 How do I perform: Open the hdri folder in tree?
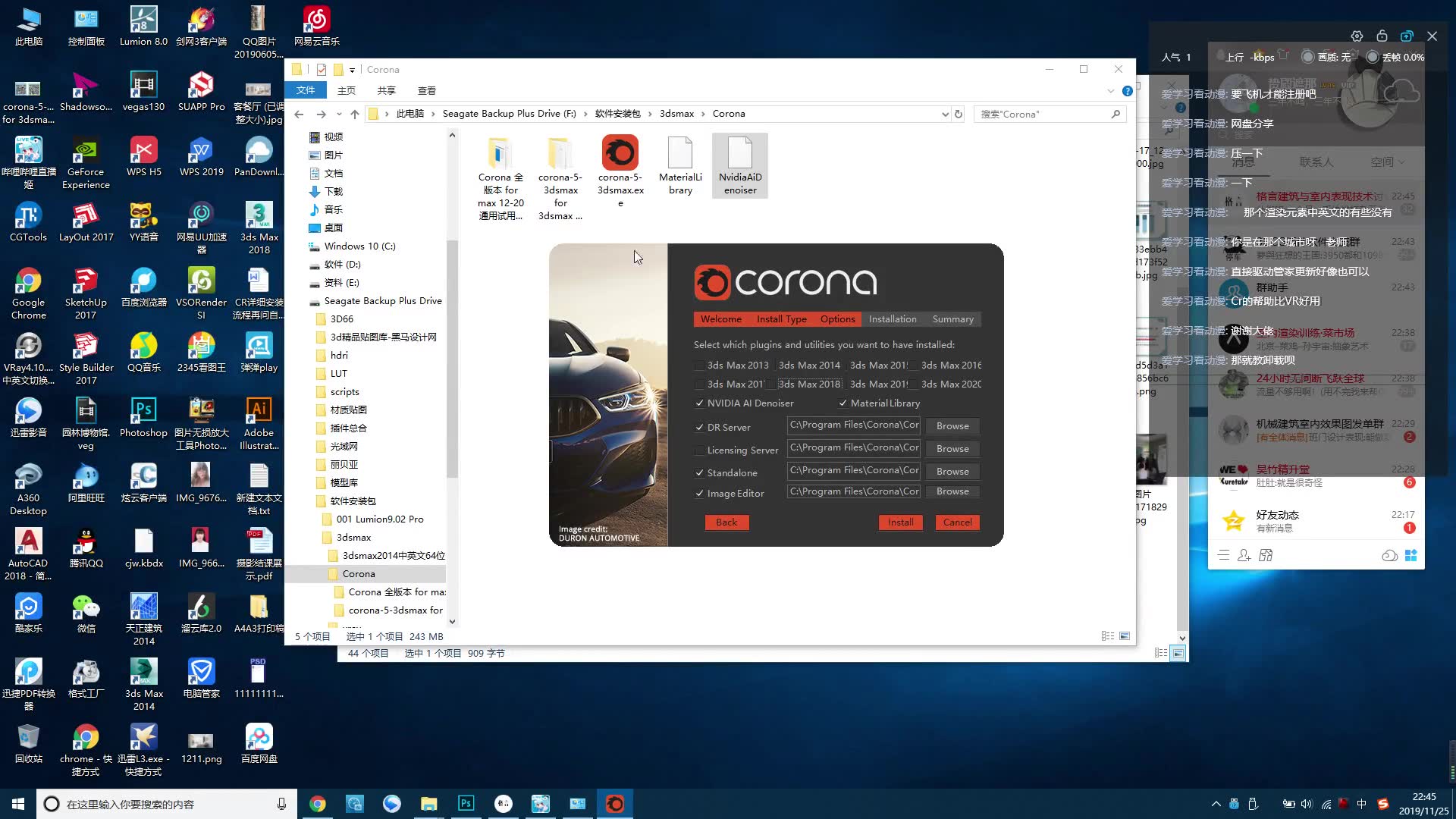[x=339, y=356]
